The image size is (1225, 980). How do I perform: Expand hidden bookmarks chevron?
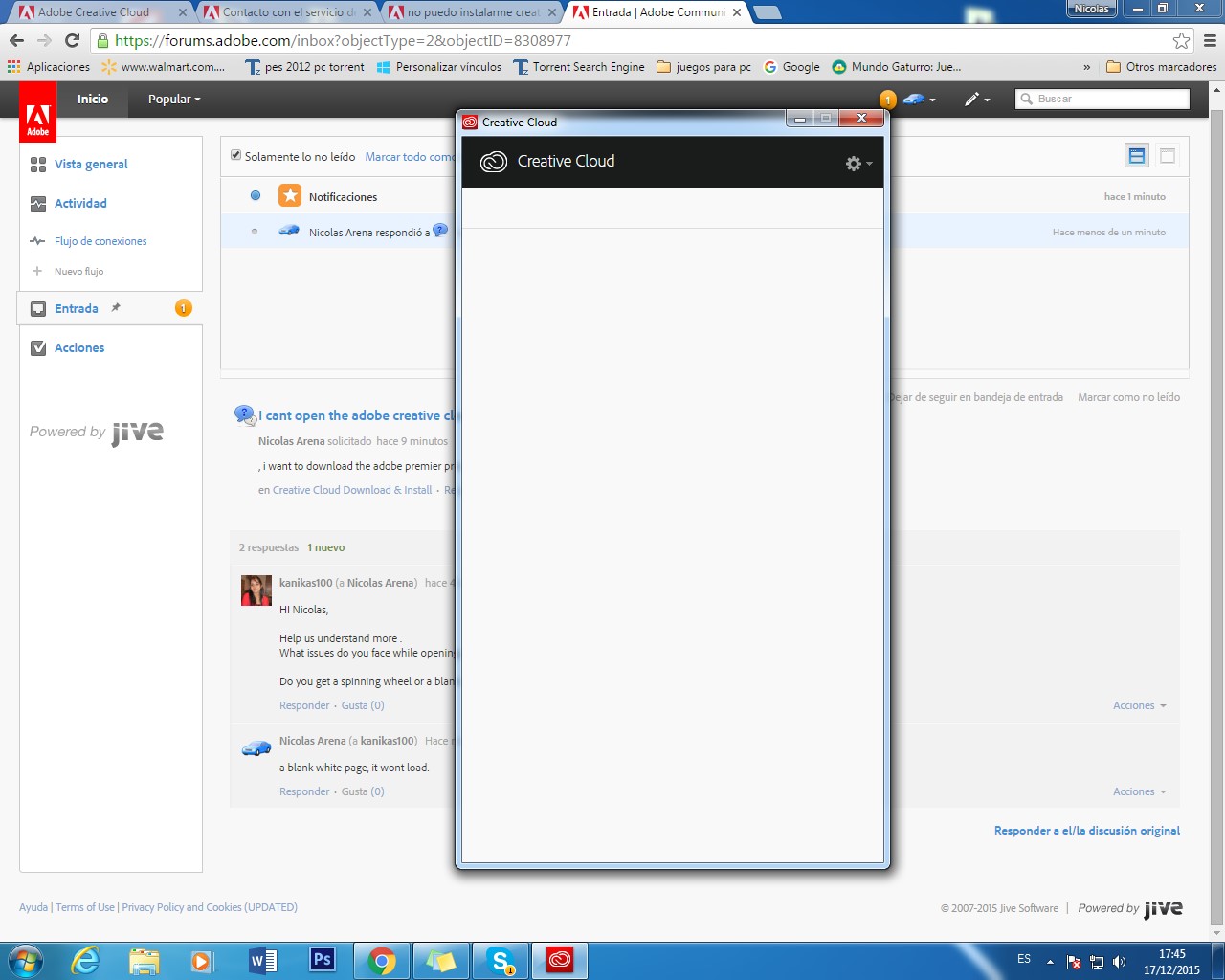(x=1086, y=67)
